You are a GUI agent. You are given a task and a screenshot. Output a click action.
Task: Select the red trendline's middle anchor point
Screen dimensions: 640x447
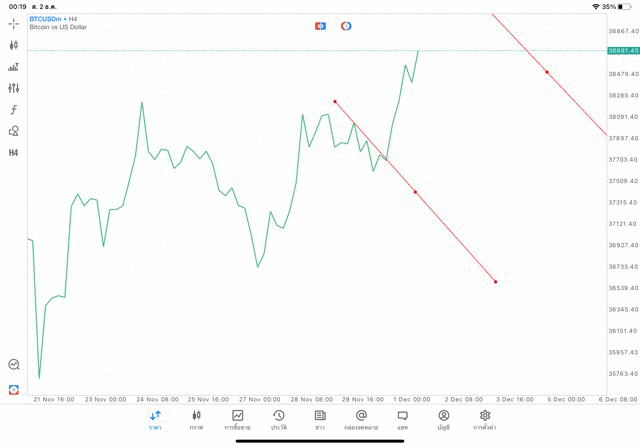(415, 192)
